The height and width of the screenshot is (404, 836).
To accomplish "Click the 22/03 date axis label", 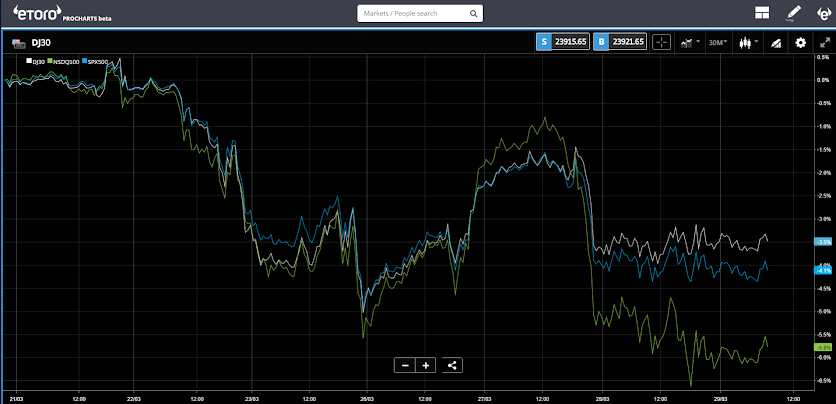I will (133, 398).
